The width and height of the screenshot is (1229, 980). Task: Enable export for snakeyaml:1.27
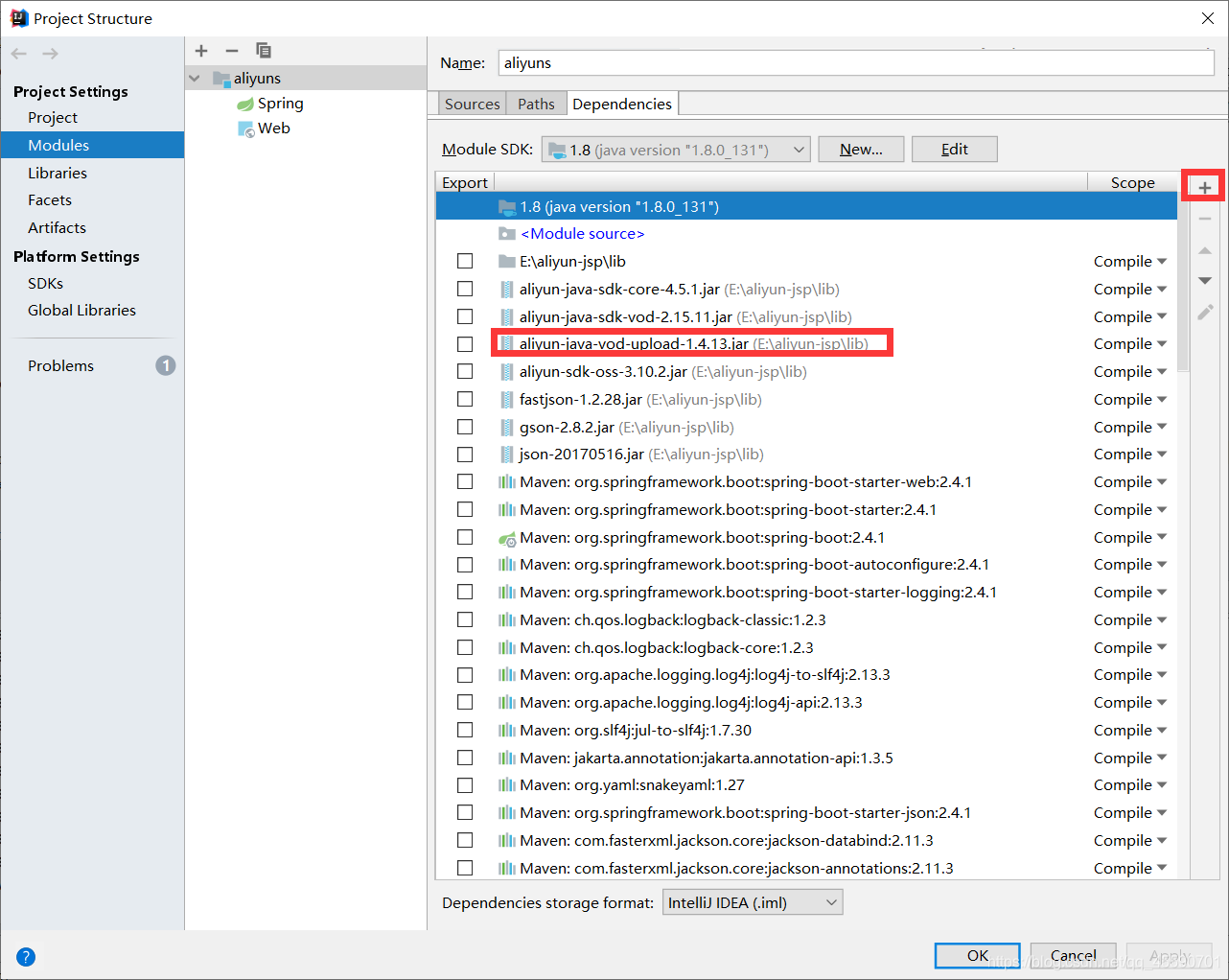coord(465,785)
